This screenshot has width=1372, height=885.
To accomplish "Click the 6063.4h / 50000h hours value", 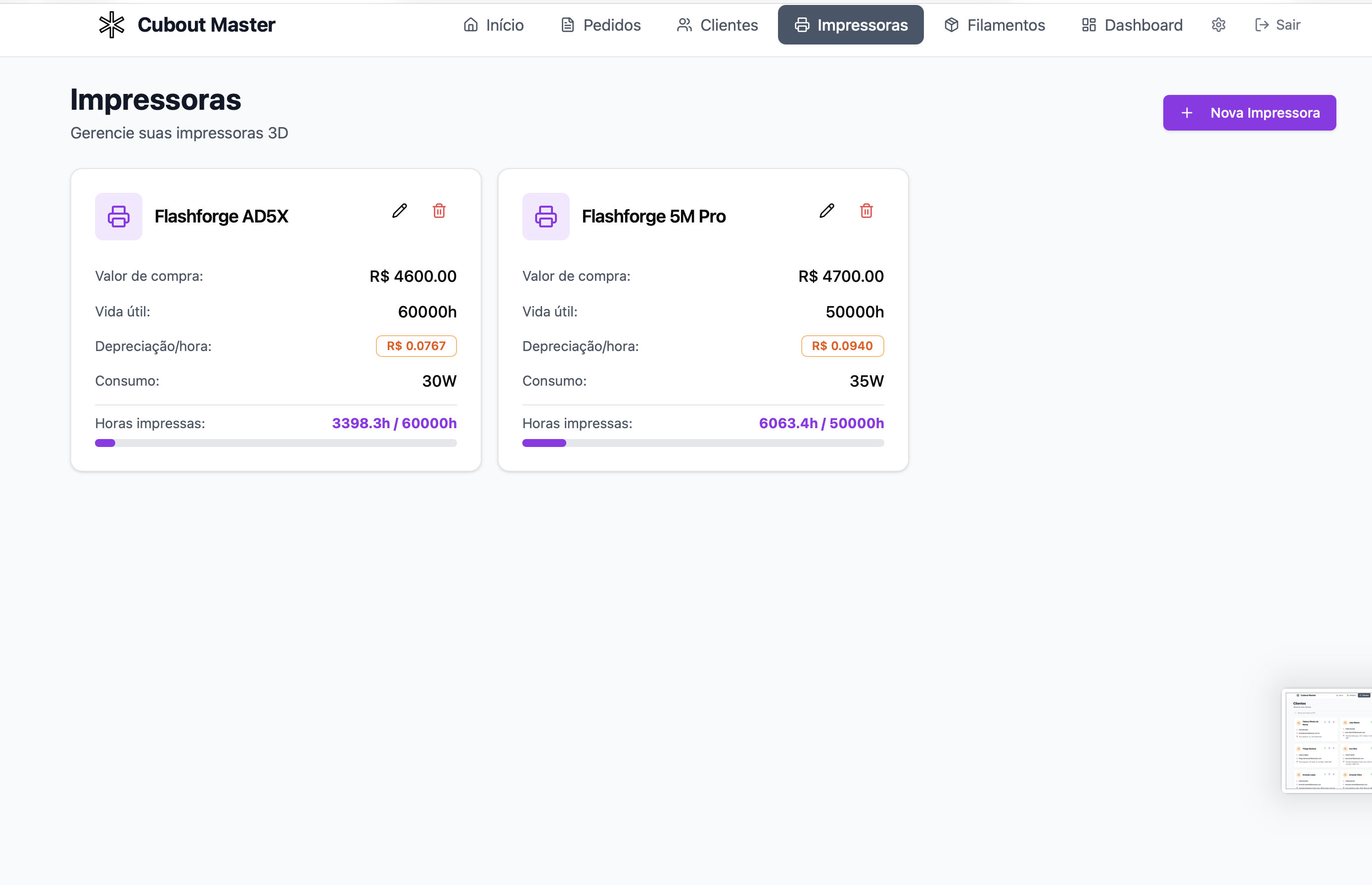I will 822,424.
